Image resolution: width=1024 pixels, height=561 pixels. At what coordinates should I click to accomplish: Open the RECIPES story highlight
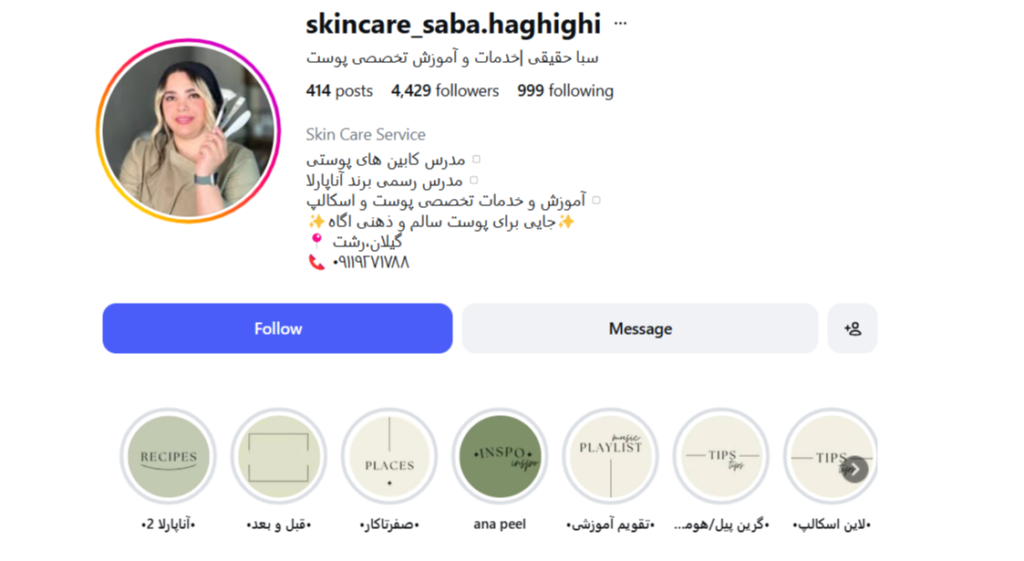168,457
